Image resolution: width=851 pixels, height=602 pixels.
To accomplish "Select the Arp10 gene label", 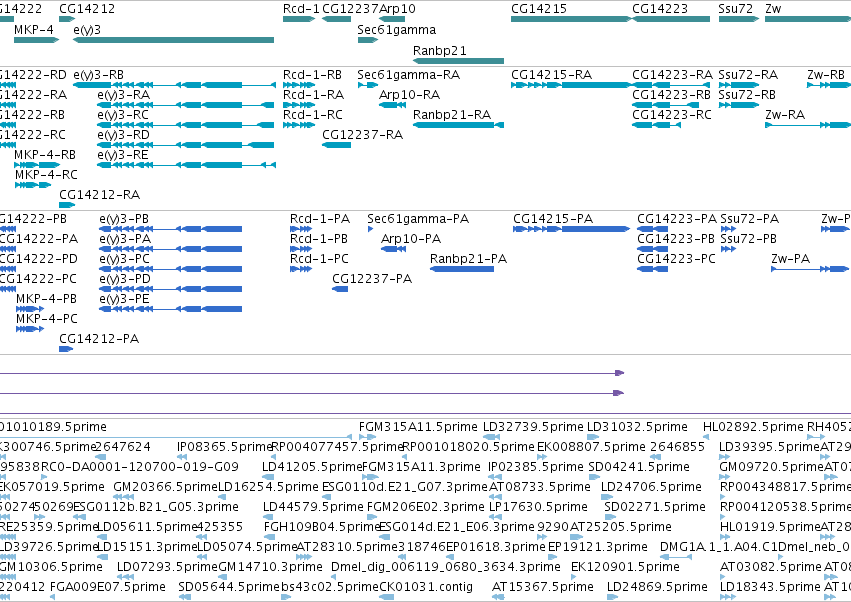I will point(397,9).
